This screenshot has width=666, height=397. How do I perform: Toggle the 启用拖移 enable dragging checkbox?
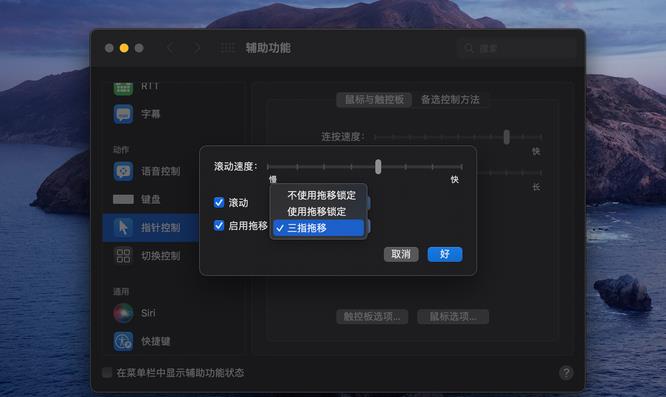point(219,225)
